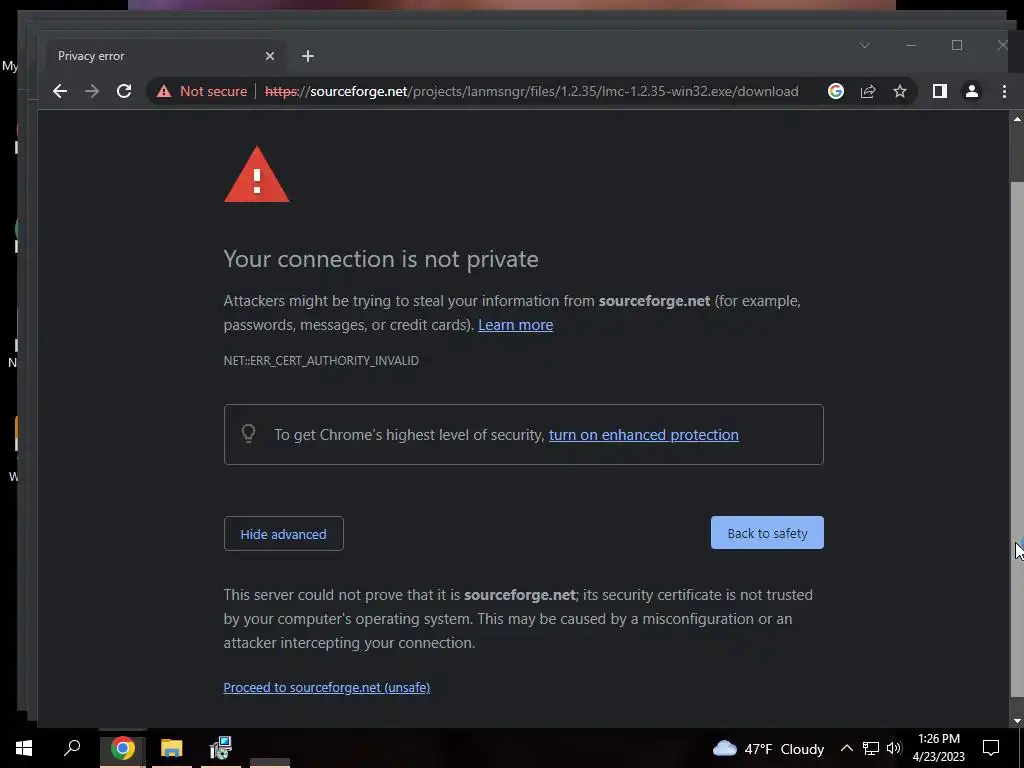This screenshot has width=1024, height=768.
Task: Minimize the Chrome window
Action: click(911, 45)
